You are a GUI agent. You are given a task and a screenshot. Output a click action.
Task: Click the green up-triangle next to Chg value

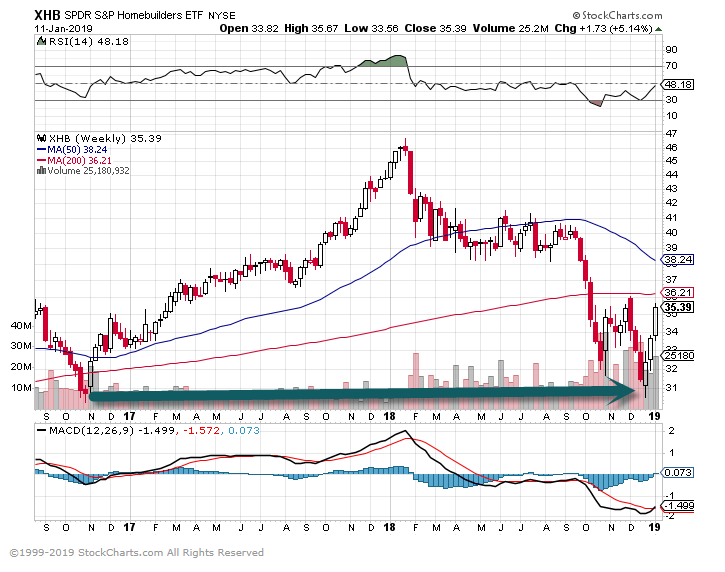(658, 29)
